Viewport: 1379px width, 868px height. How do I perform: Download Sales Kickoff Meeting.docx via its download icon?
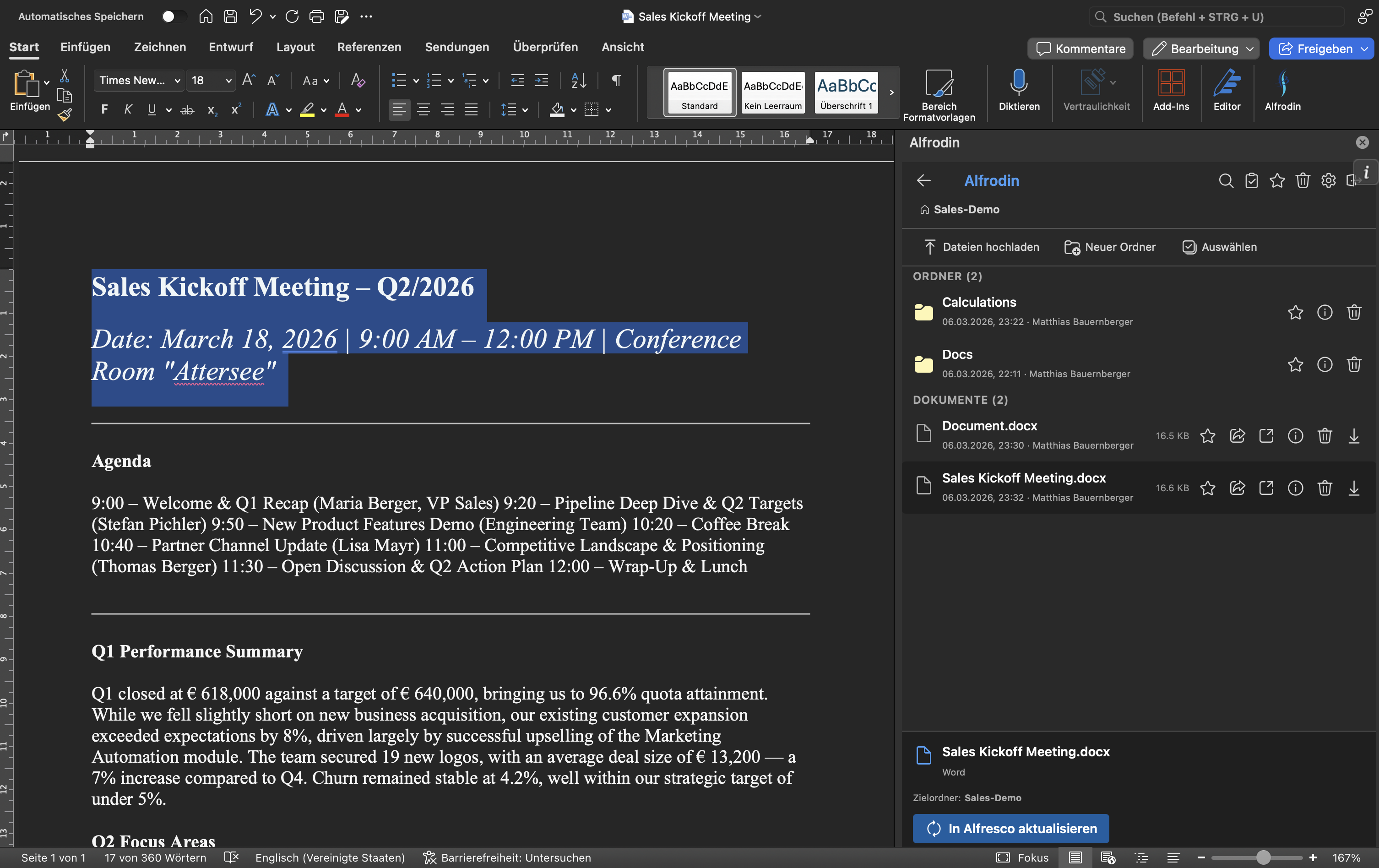[x=1354, y=488]
